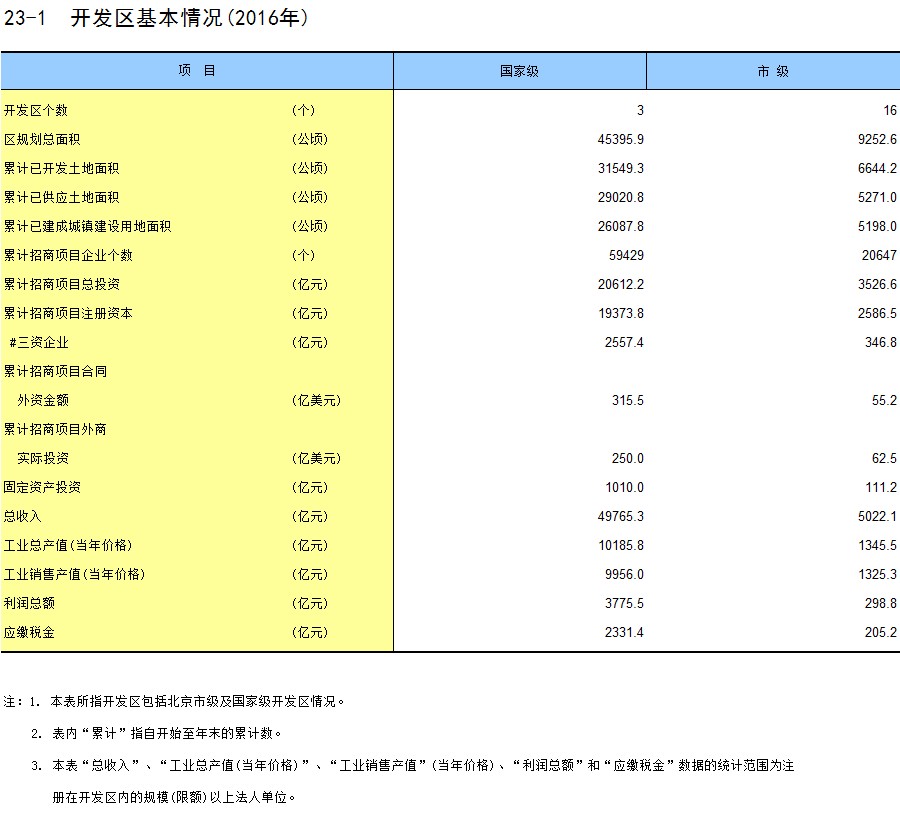Select the row label 累计招商项目注册资本
Viewport: 900px width, 813px height.
(68, 313)
